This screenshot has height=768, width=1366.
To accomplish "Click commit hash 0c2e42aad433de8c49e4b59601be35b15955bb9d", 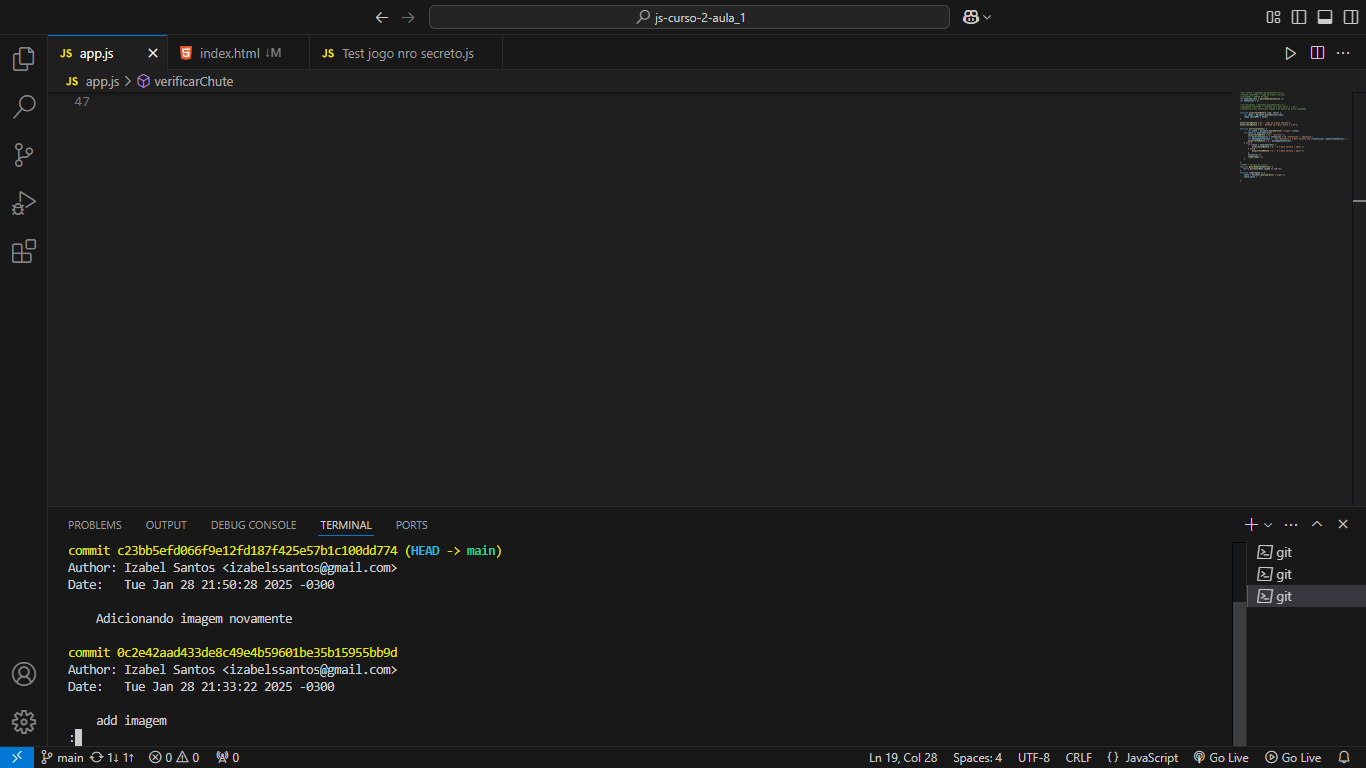I will [257, 653].
